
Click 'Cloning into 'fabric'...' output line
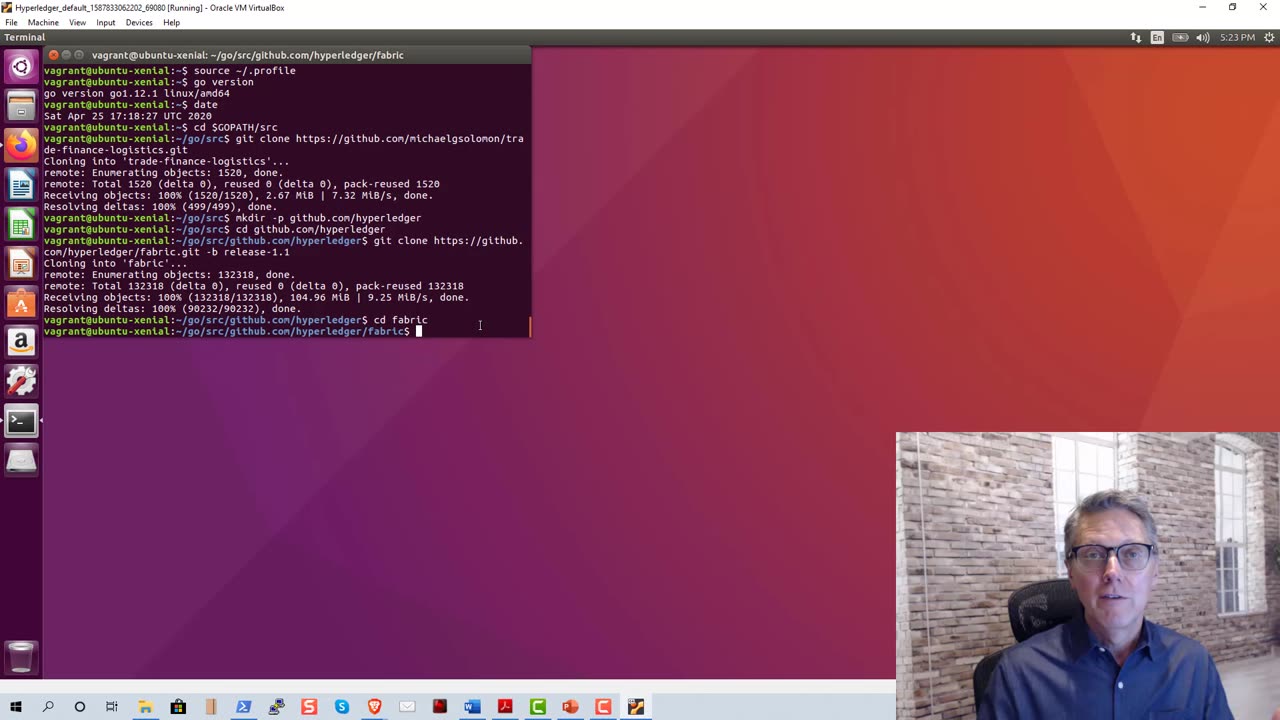115,263
